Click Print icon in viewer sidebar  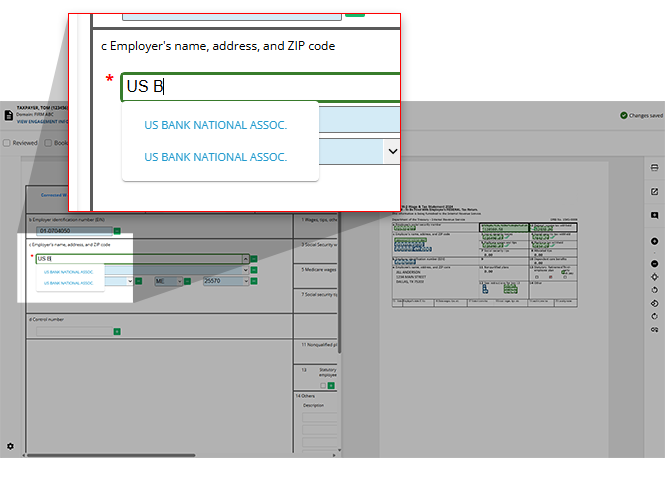[x=654, y=168]
